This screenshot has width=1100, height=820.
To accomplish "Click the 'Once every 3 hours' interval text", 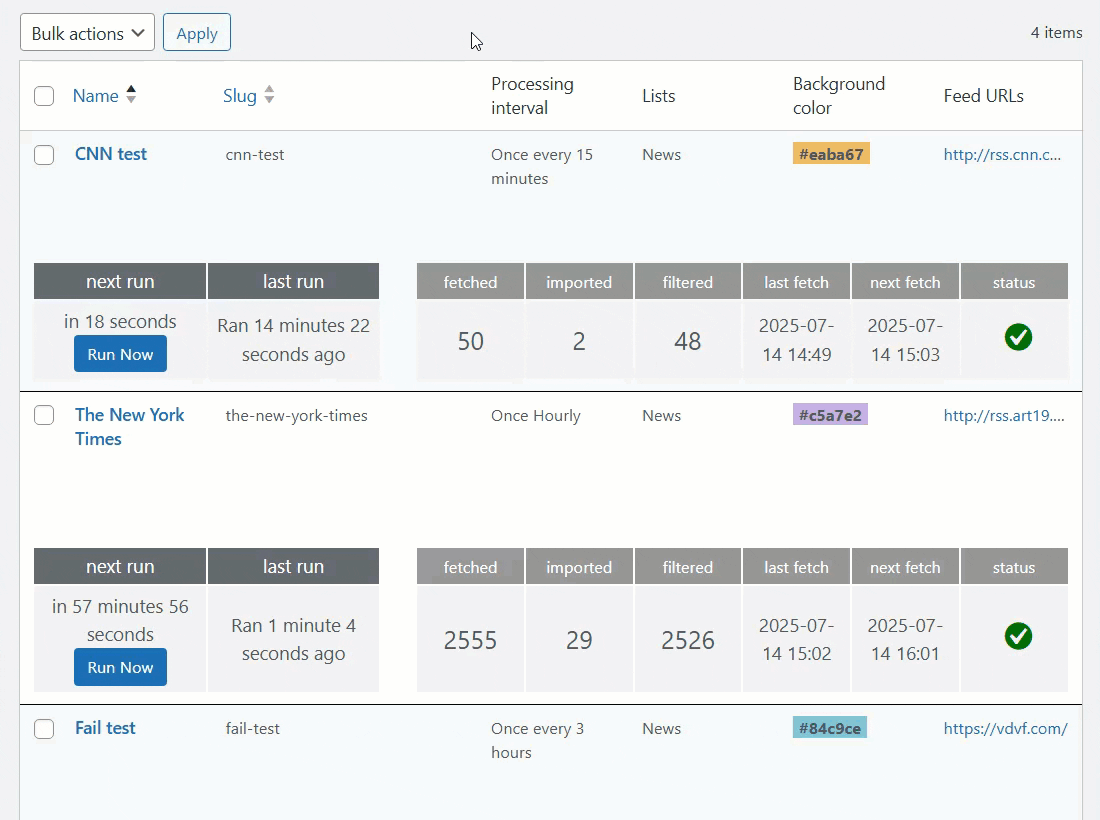I will point(537,740).
